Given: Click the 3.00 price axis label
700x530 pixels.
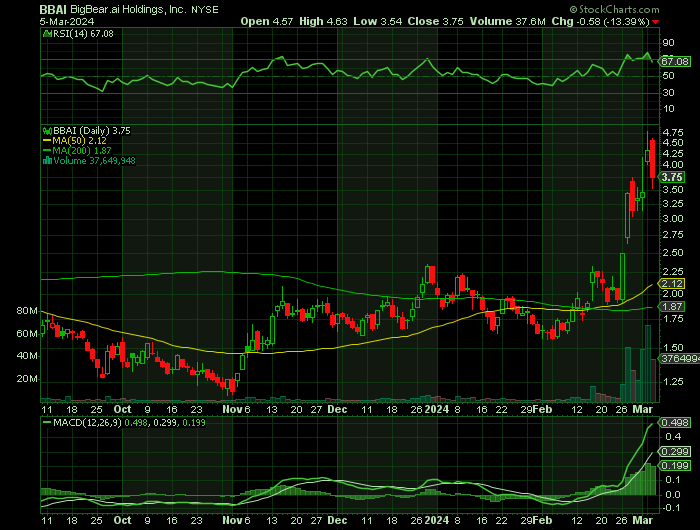Looking at the screenshot, I should 673,219.
